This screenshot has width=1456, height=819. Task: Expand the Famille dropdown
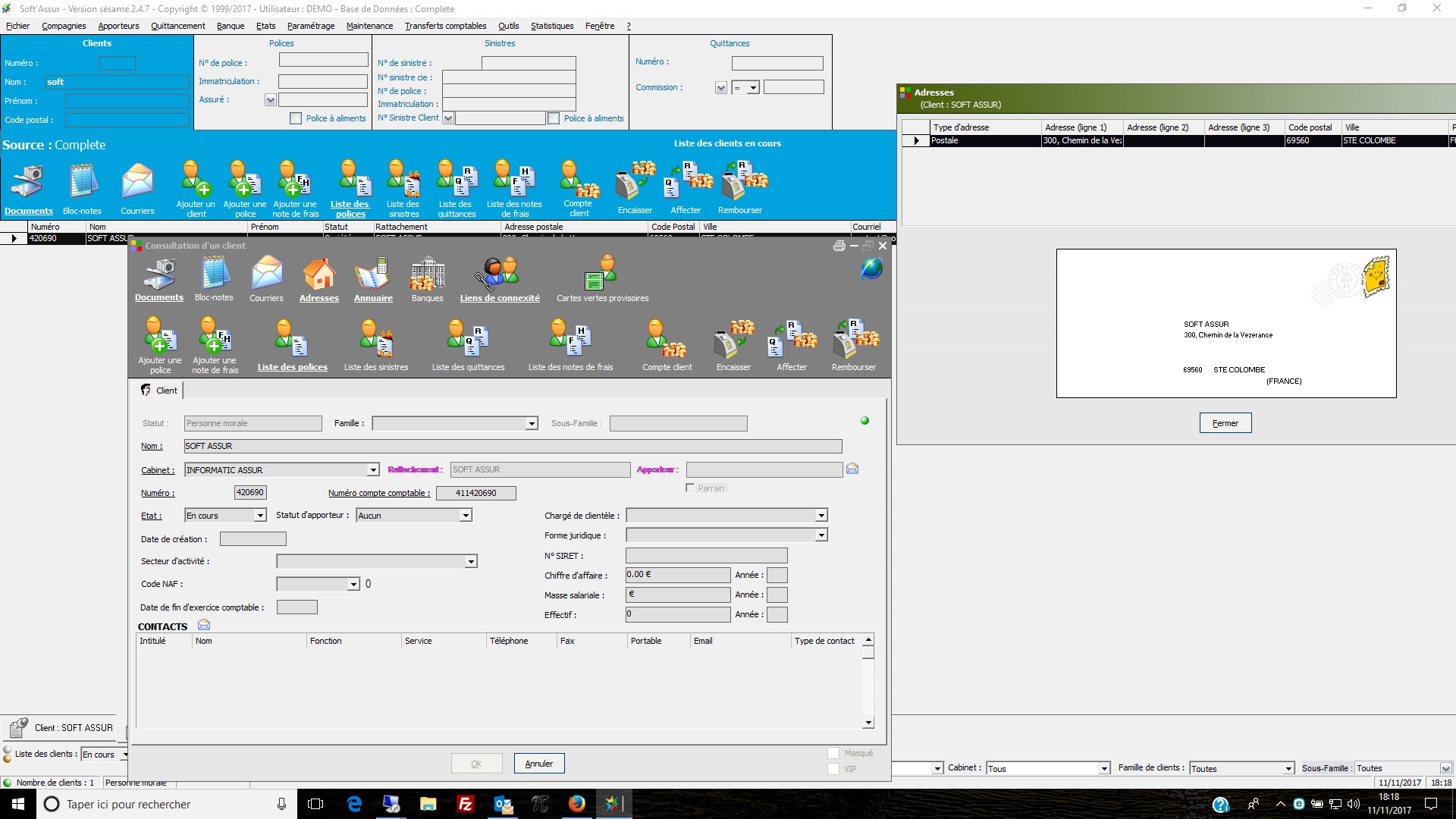pos(532,424)
